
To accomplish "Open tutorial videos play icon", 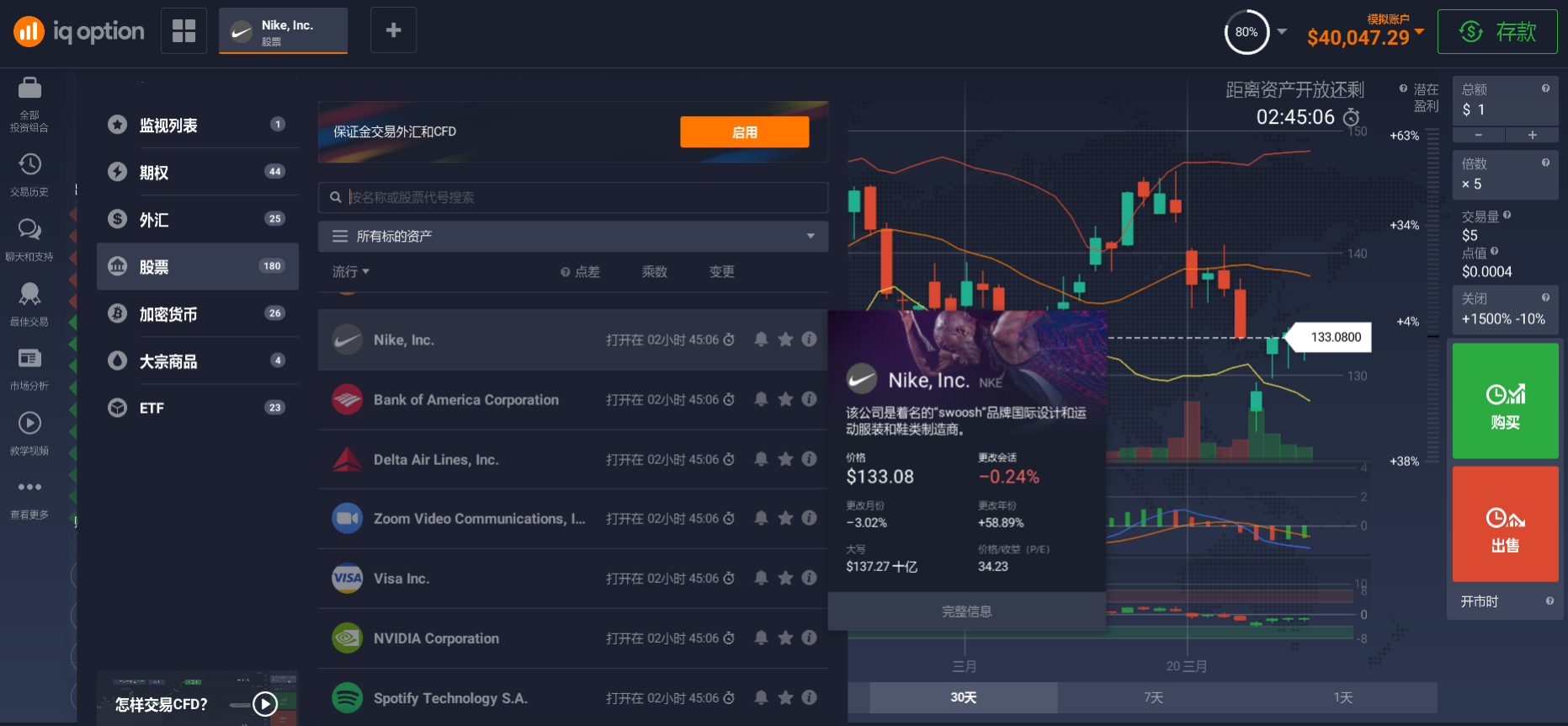I will [x=29, y=423].
